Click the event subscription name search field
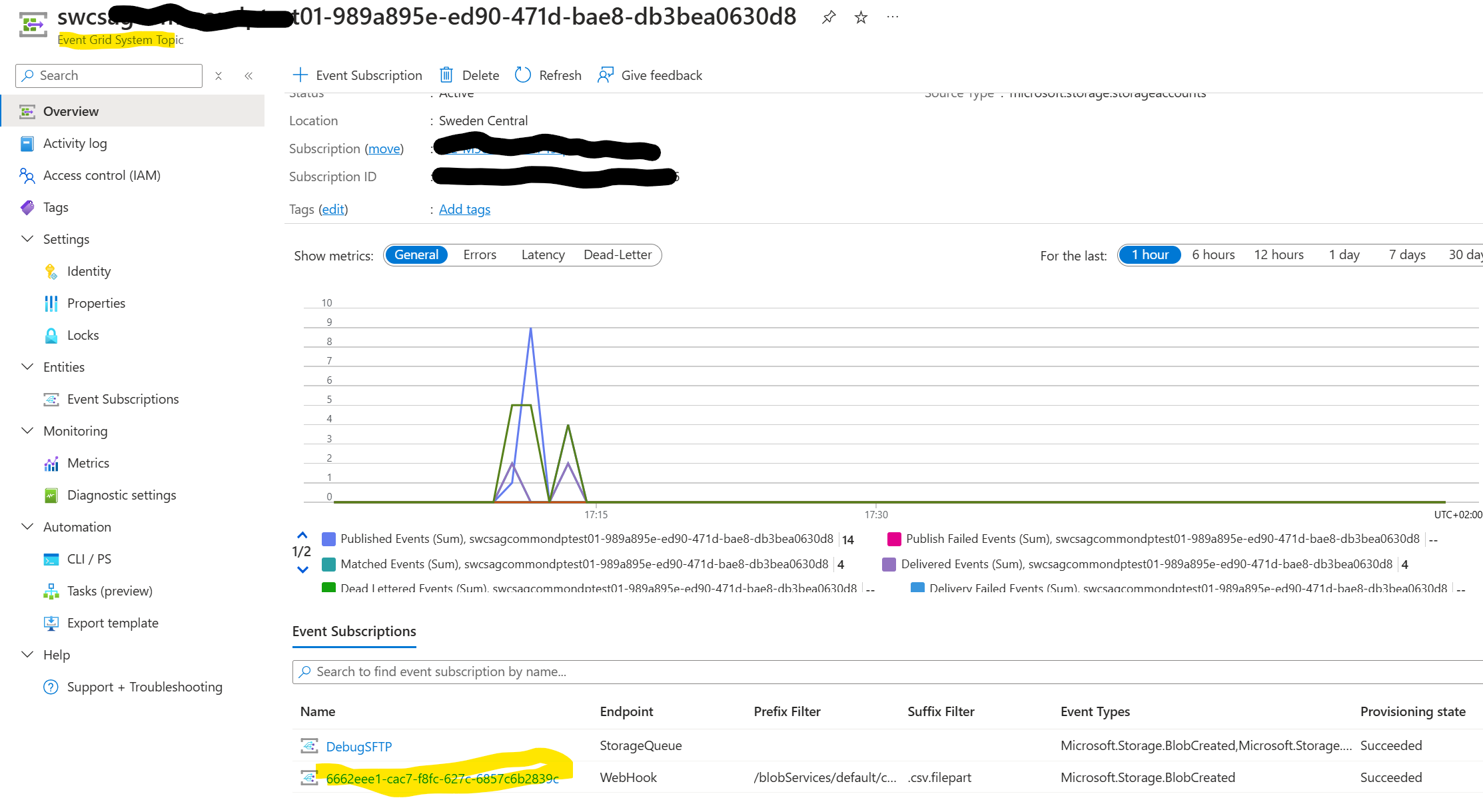Viewport: 1483px width, 812px height. [x=887, y=672]
